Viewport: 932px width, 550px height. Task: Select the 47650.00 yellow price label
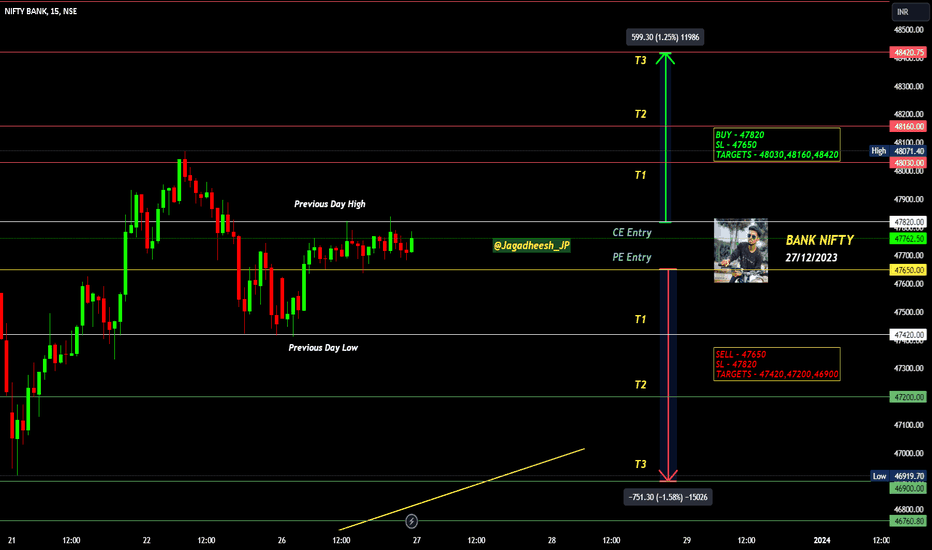click(x=908, y=270)
